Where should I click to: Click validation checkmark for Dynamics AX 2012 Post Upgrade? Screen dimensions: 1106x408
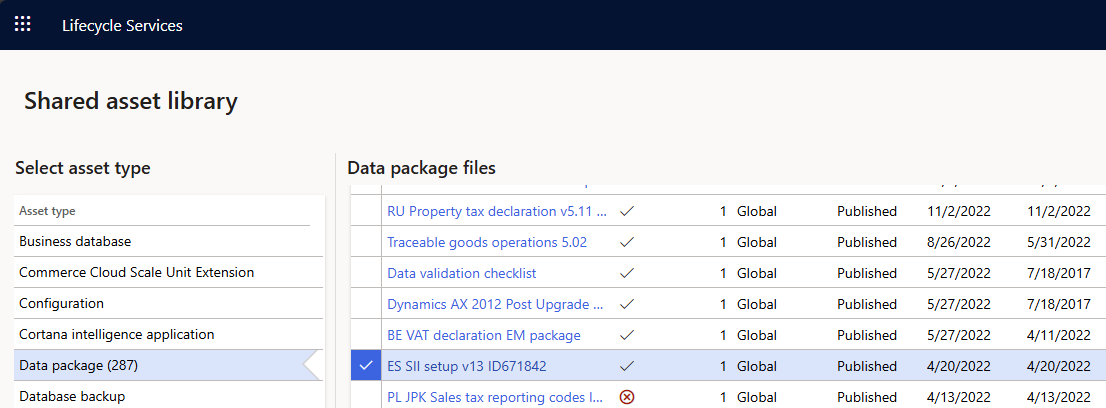coord(626,304)
